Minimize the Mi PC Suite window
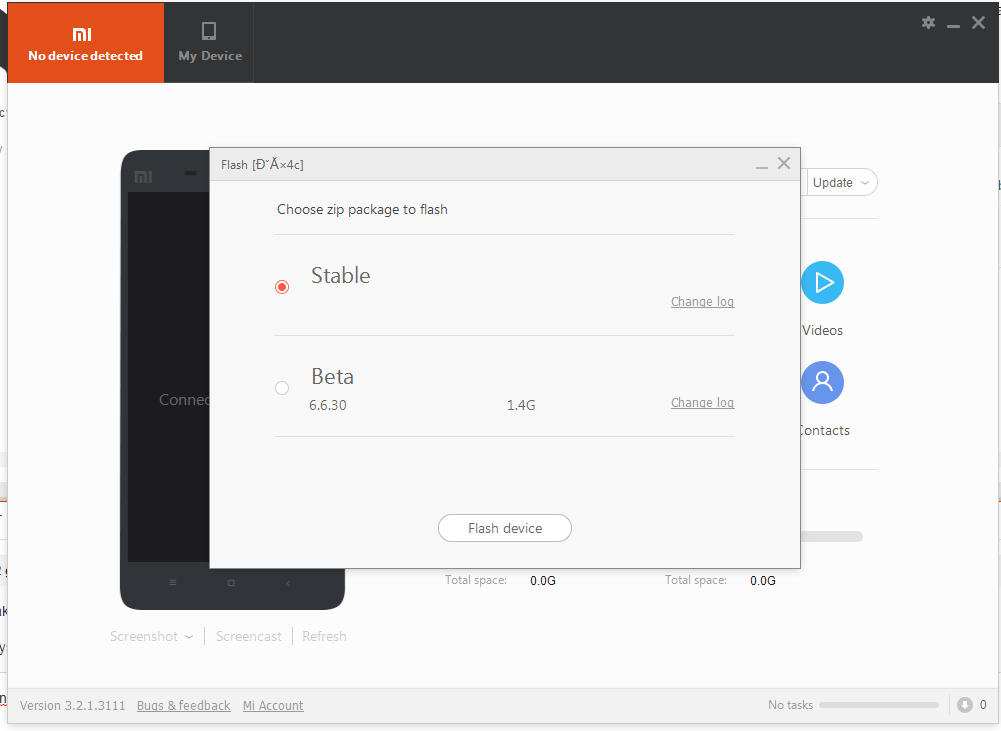 (x=953, y=23)
